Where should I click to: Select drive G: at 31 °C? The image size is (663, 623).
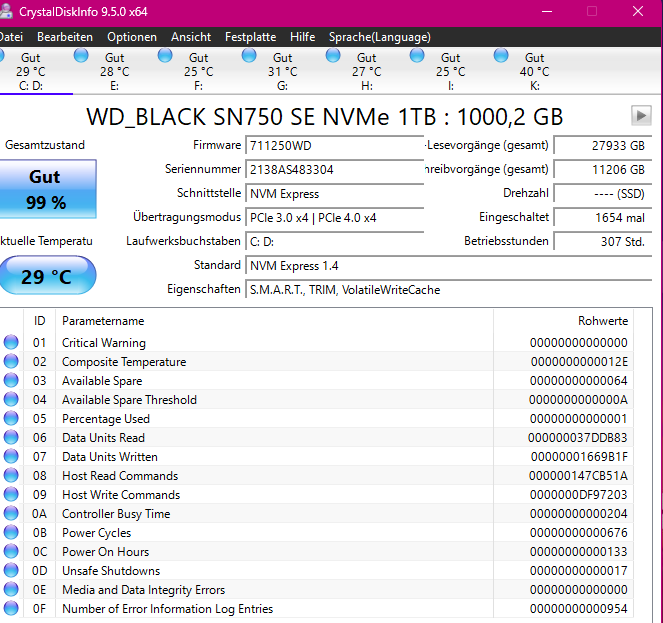(282, 71)
